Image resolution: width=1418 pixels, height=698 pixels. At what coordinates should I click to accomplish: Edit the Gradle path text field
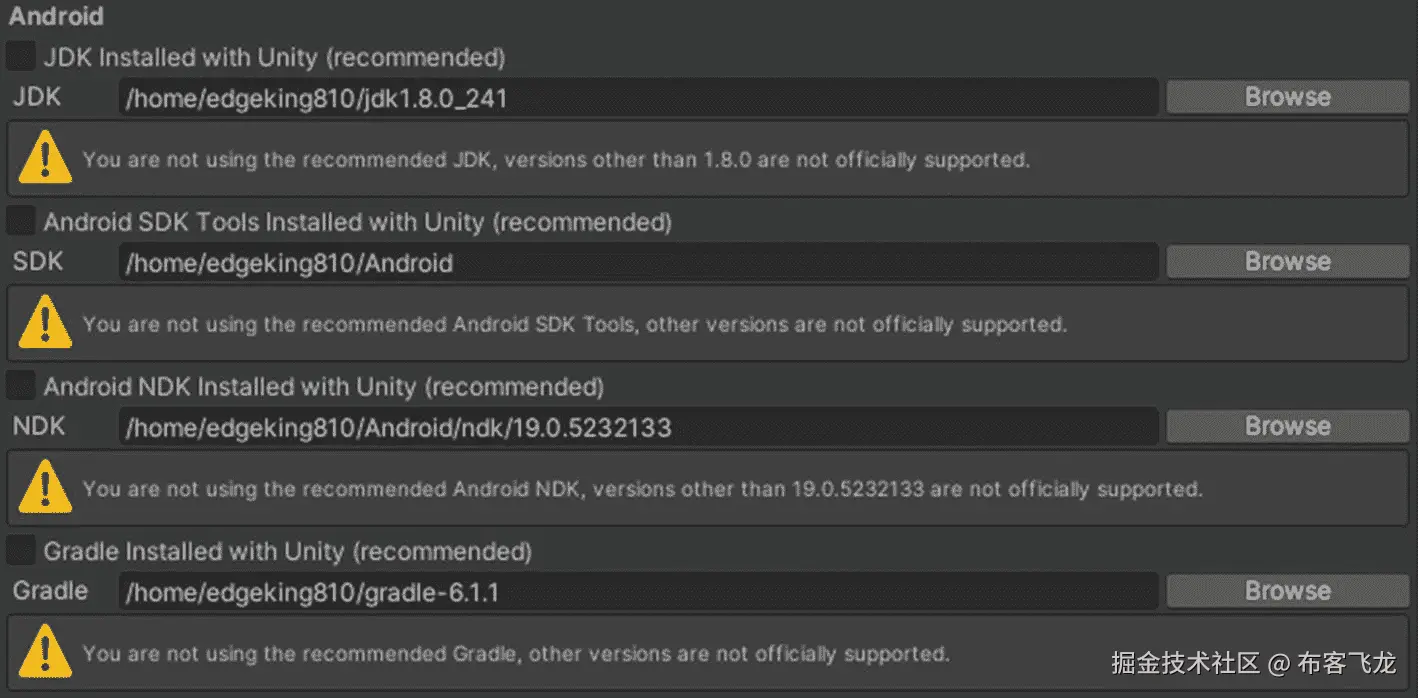(638, 593)
